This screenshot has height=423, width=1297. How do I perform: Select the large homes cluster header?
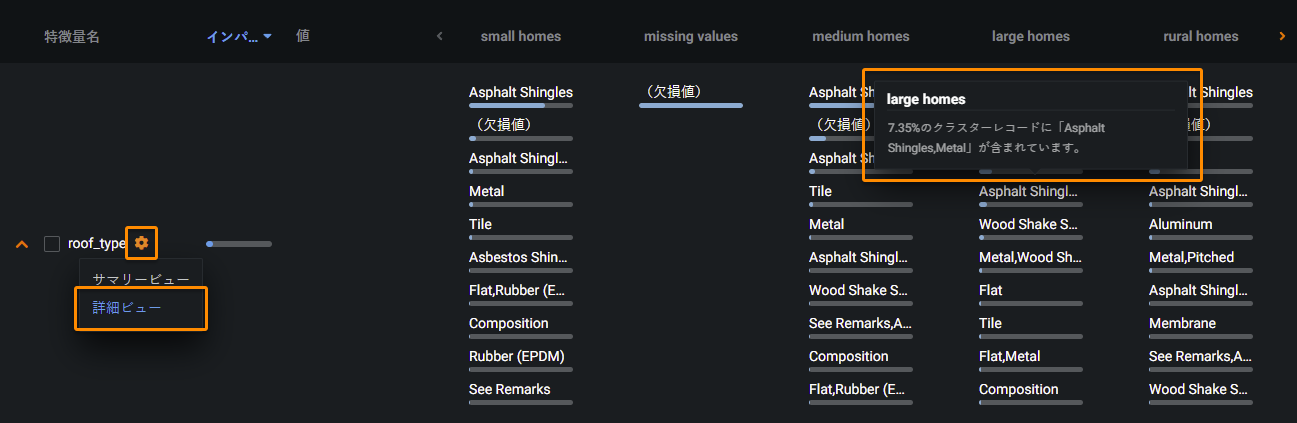(1030, 37)
